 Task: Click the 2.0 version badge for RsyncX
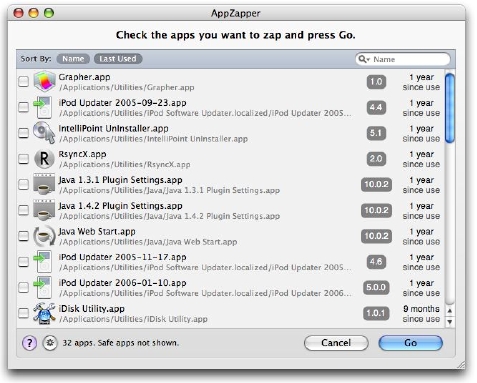click(x=376, y=159)
